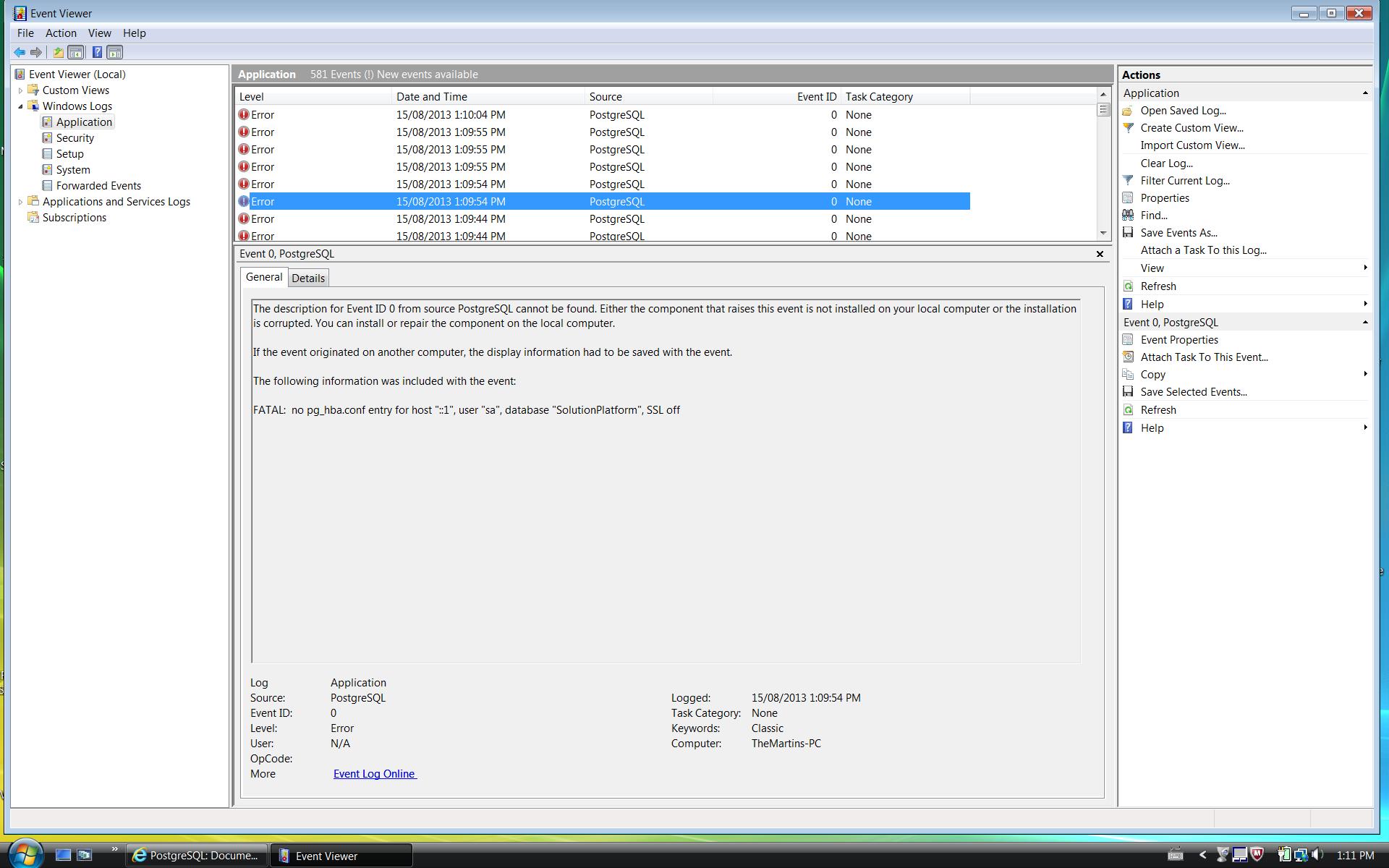This screenshot has height=868, width=1389.
Task: Click the Filter Current Log funnel icon
Action: point(1128,181)
